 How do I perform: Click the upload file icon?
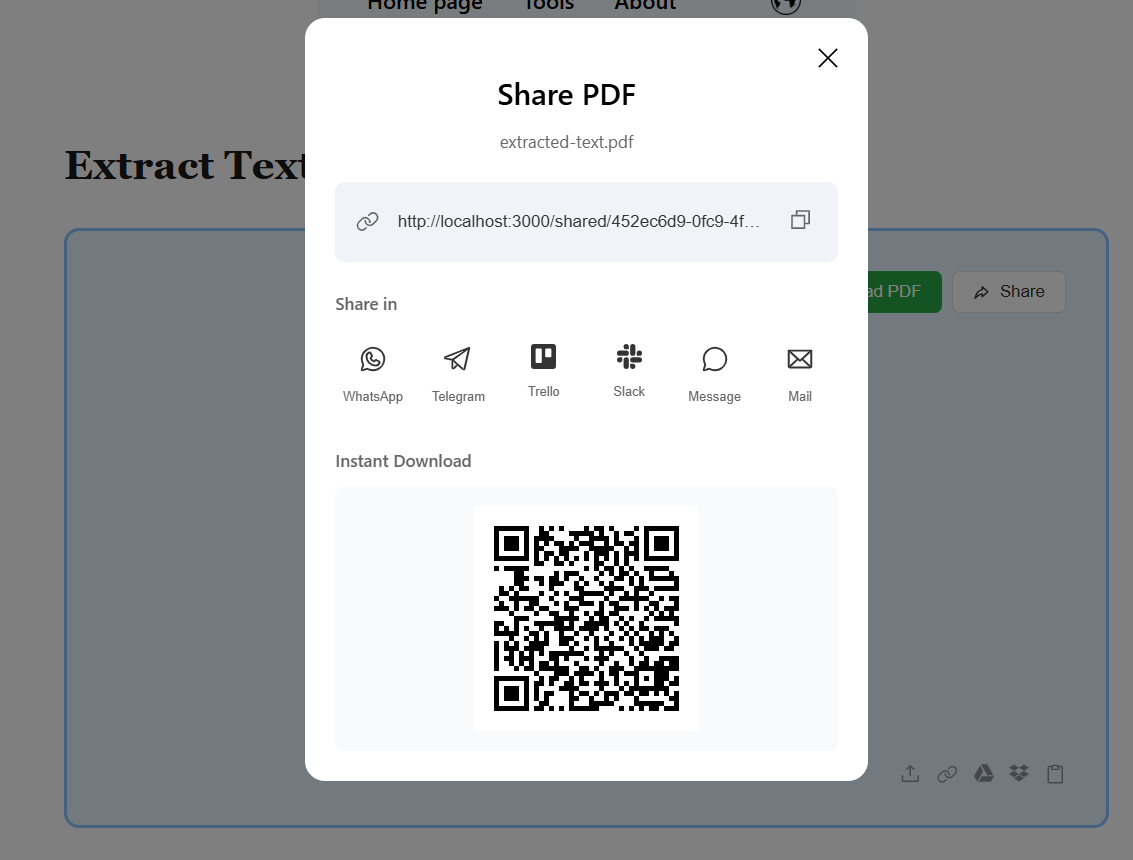(x=910, y=774)
